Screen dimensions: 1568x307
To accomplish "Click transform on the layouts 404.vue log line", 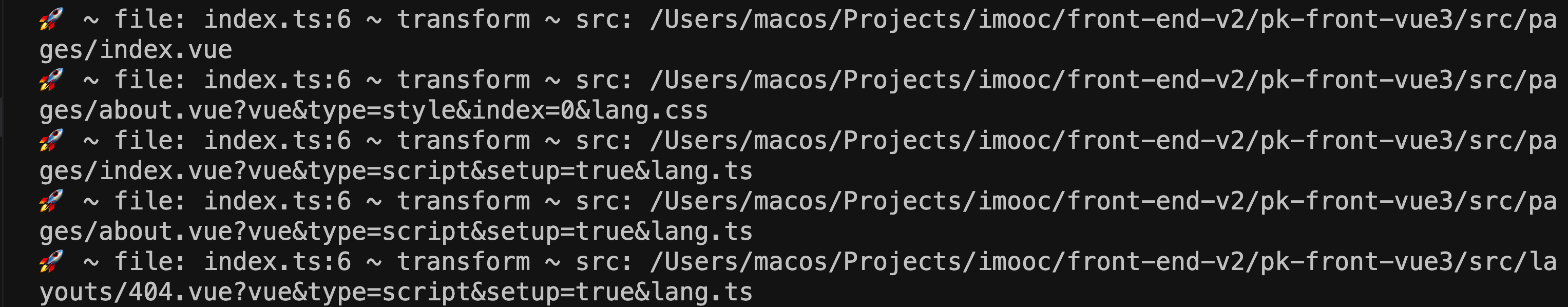I will coord(463,262).
